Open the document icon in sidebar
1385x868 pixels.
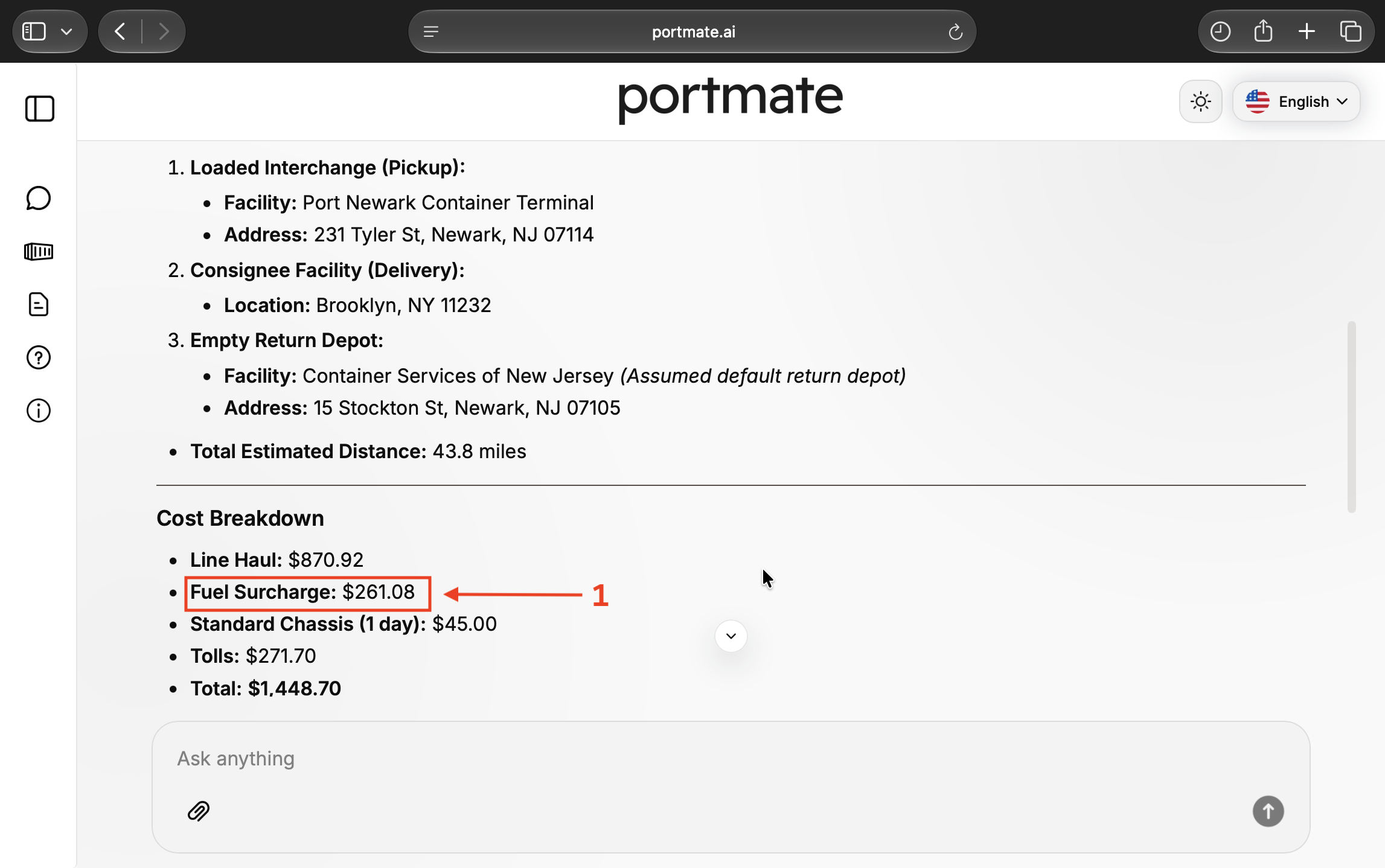click(x=39, y=304)
